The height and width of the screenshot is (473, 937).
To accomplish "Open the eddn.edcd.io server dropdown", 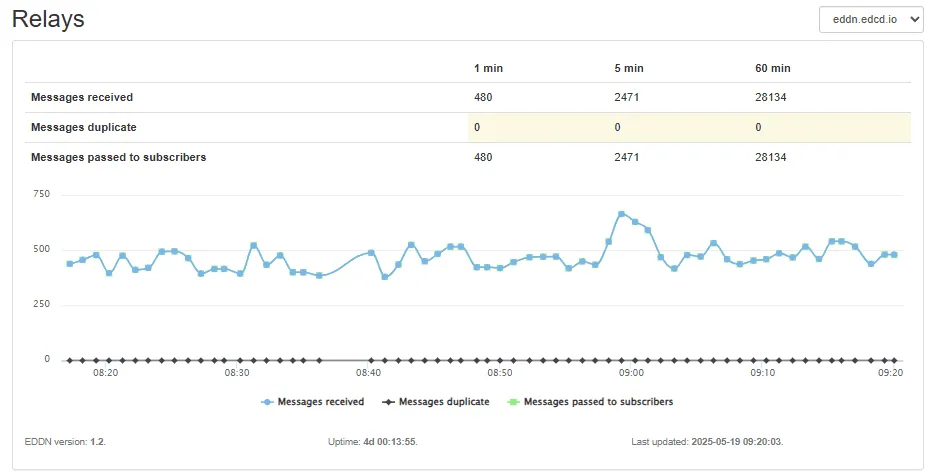I will point(870,20).
